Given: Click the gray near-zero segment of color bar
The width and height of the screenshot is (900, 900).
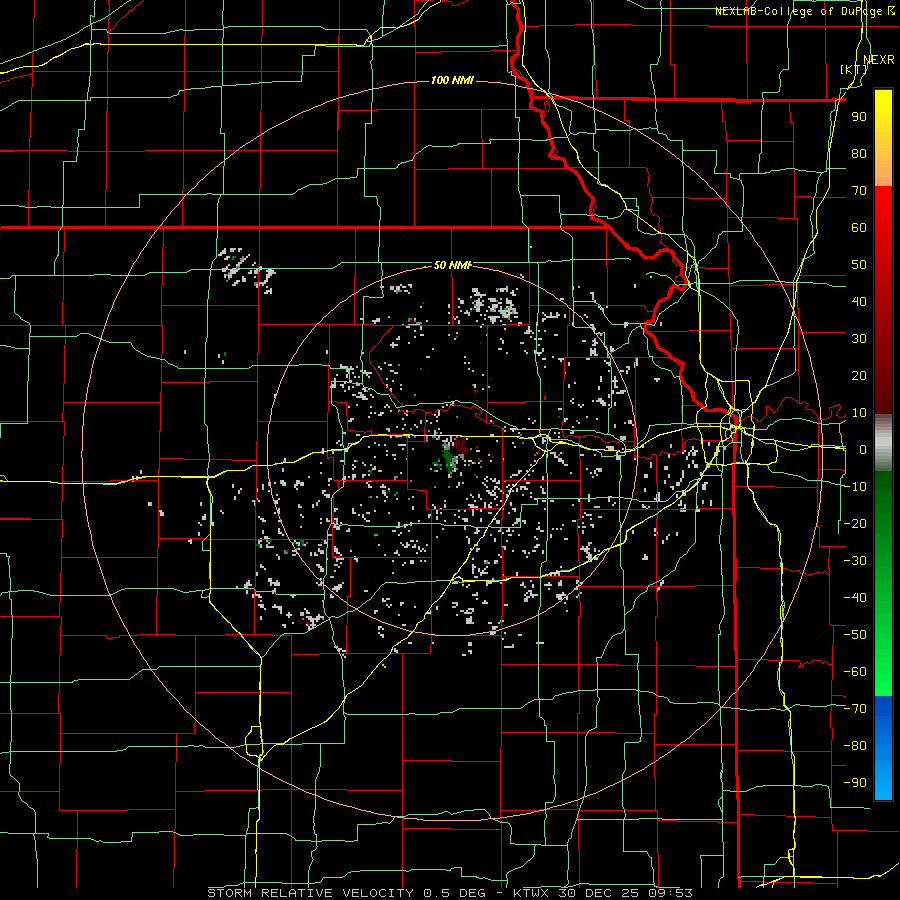Looking at the screenshot, I should [x=883, y=443].
